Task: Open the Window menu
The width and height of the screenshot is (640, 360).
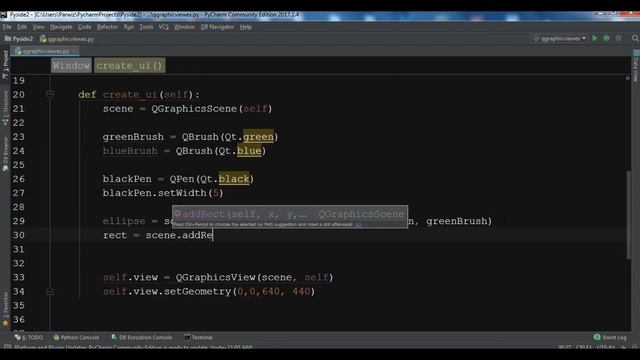Action: 184,27
